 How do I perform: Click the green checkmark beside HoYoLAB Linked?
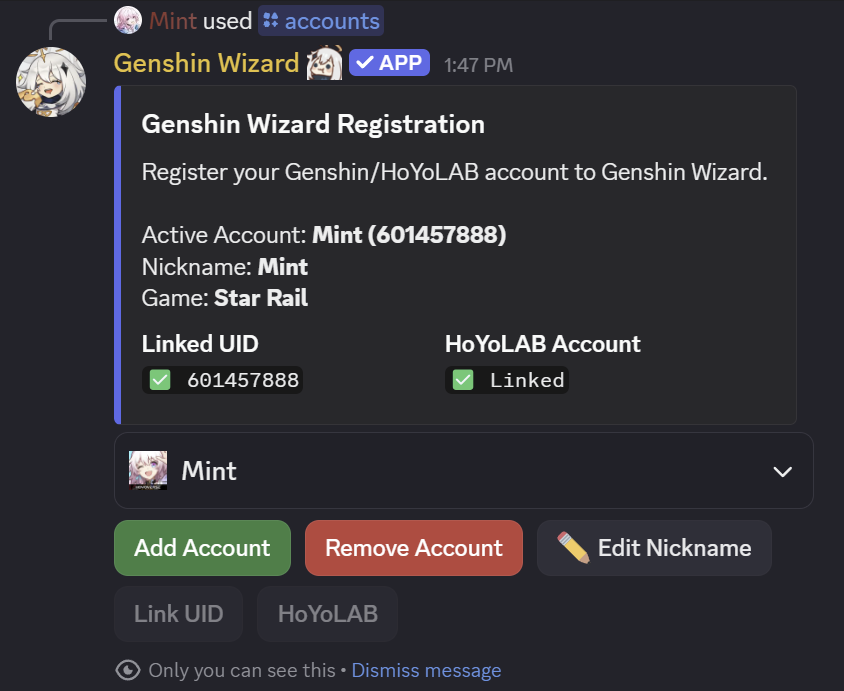[461, 380]
